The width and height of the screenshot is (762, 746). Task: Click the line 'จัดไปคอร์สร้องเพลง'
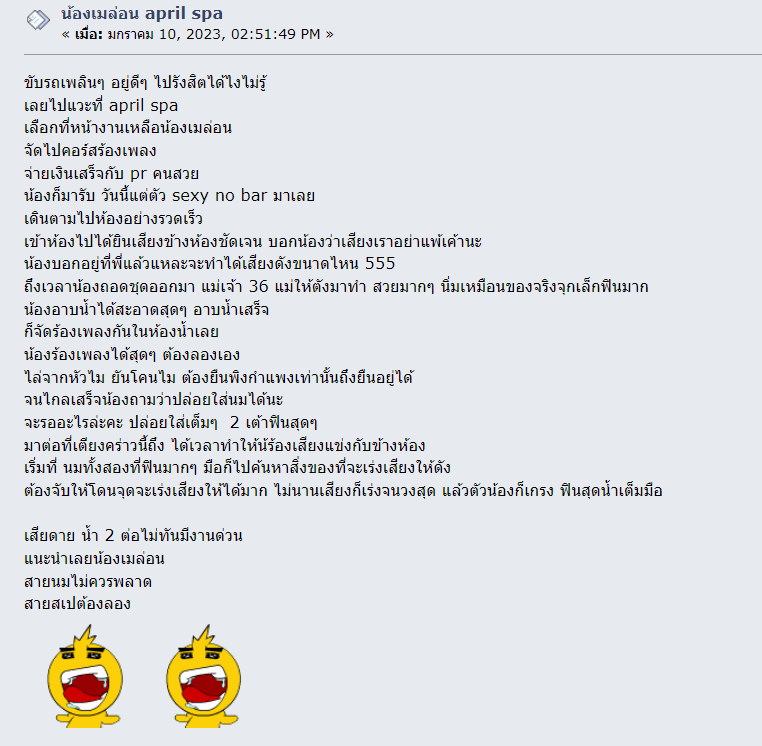(x=90, y=151)
